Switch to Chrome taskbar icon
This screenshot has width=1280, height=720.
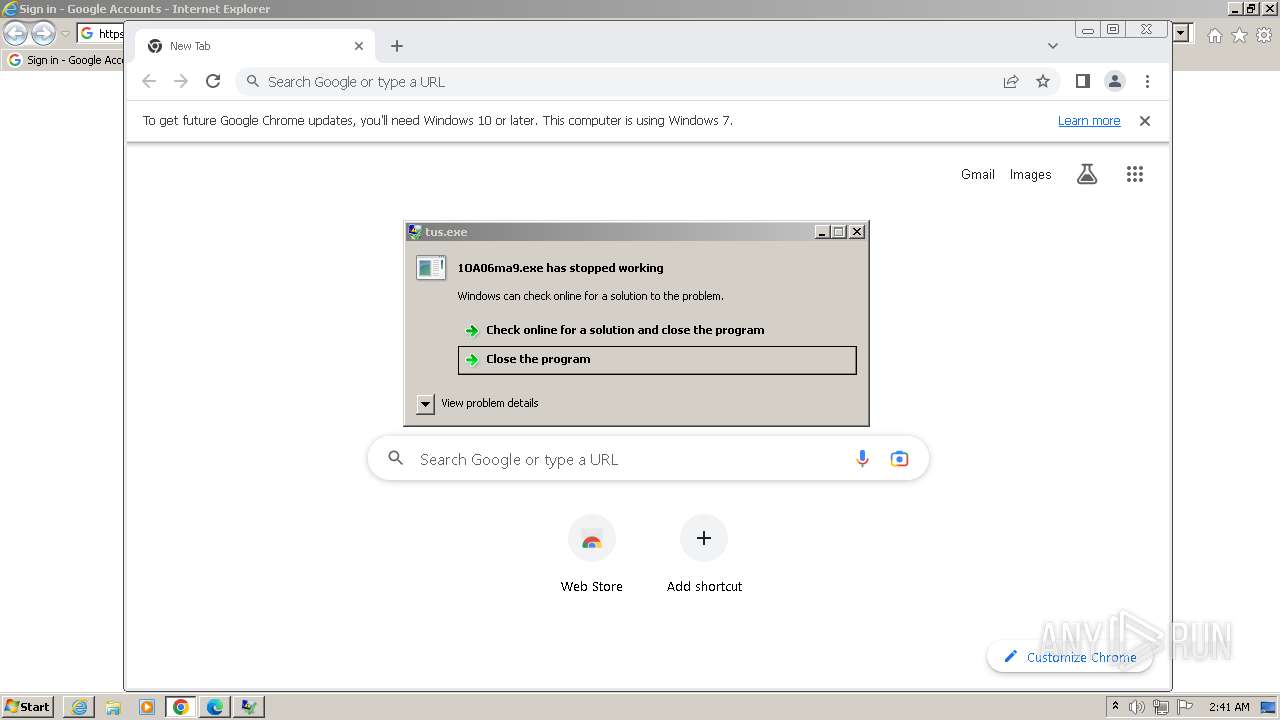(x=181, y=707)
